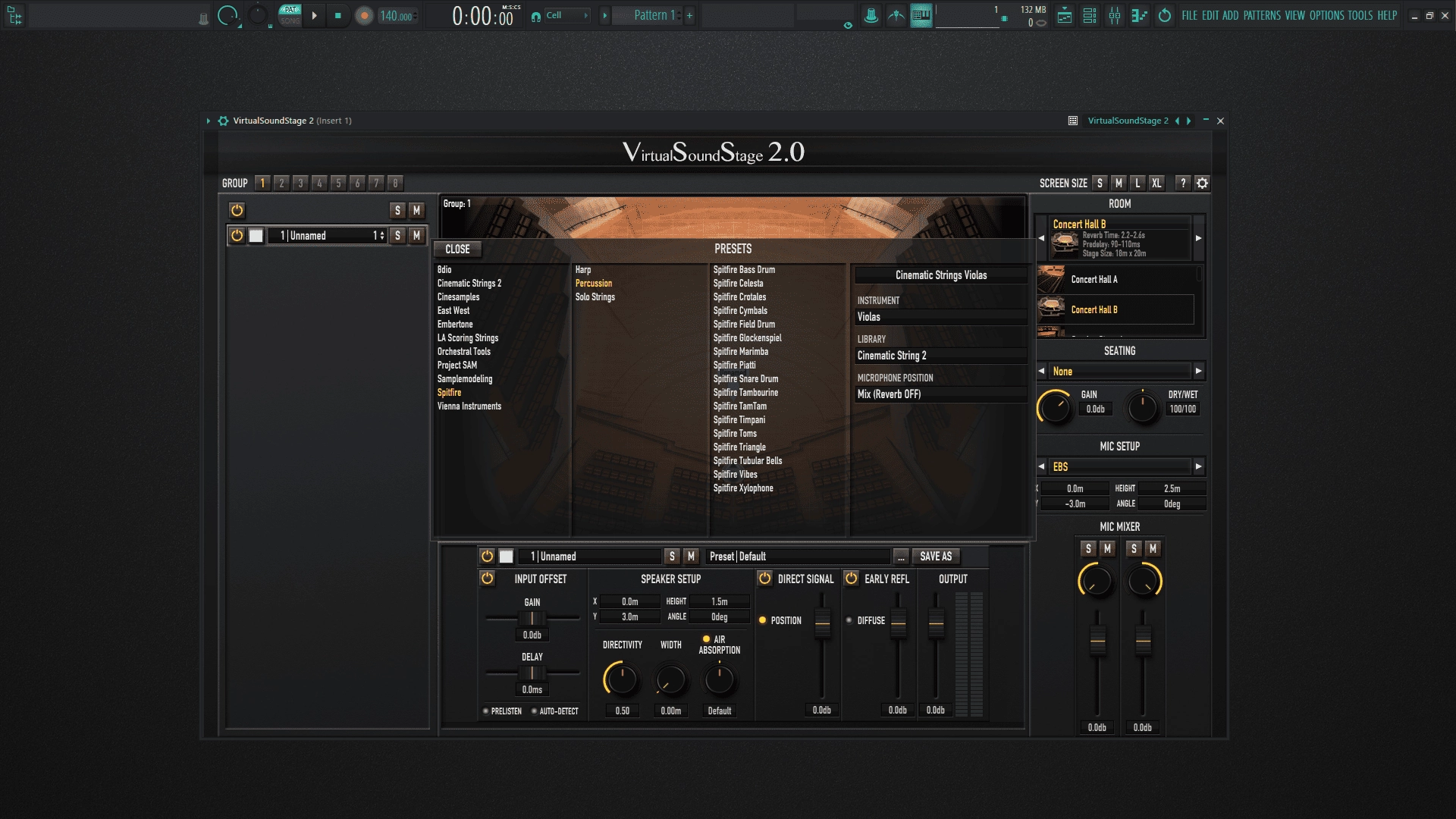1456x819 pixels.
Task: Choose Spitfire Timpani preset
Action: click(739, 420)
